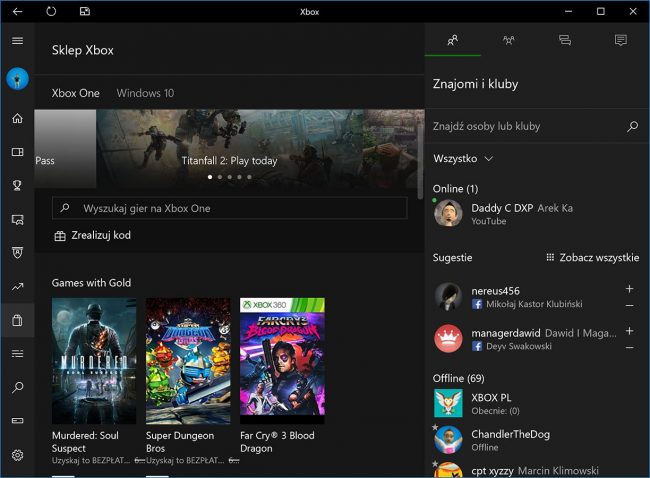Add nereus456 as friend with plus

pos(629,289)
